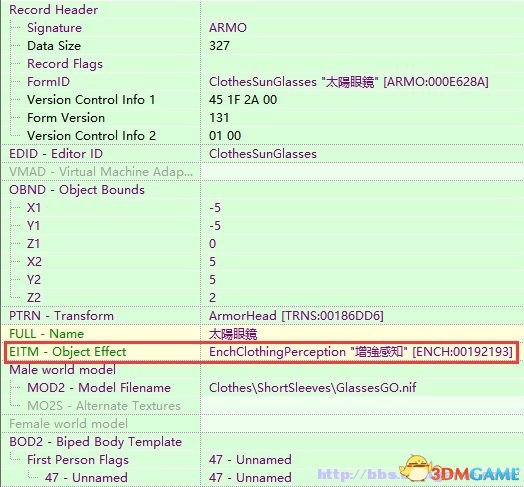
Task: Click PTRN Transform ArmorHead reference
Action: (x=296, y=316)
